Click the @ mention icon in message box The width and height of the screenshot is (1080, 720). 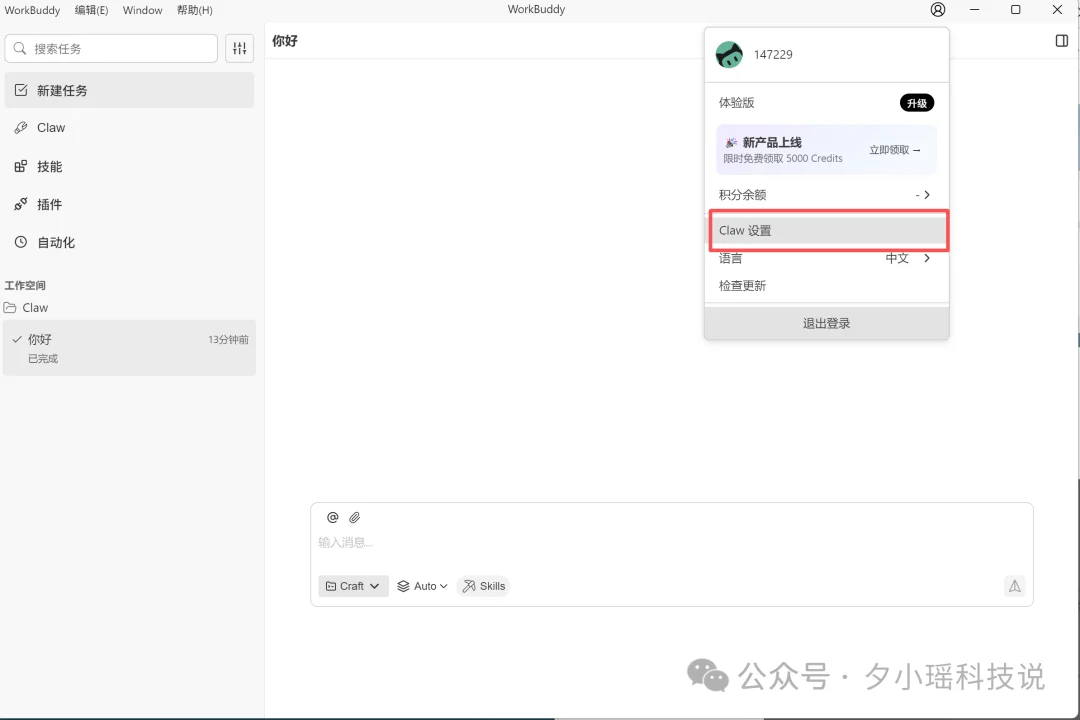pos(332,517)
